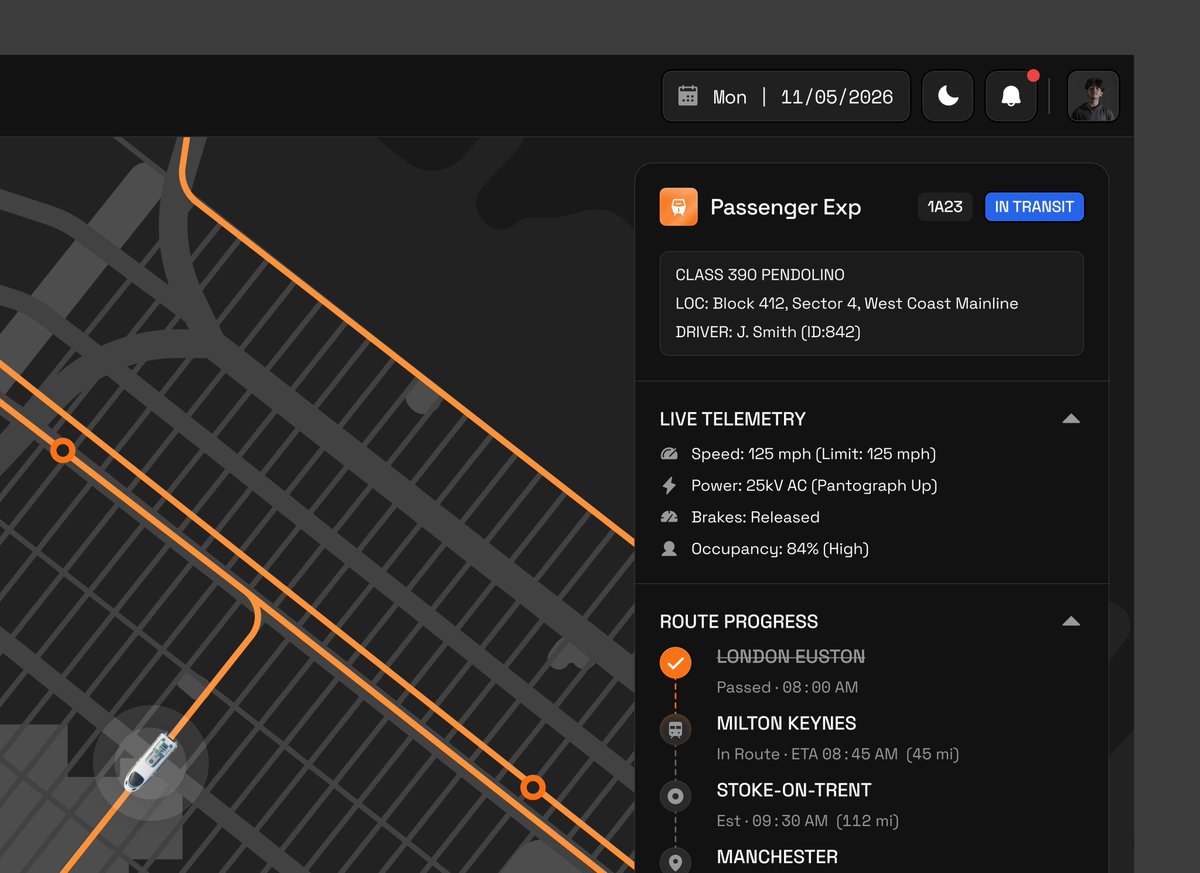This screenshot has height=873, width=1200.
Task: Select the STOKE-ON-TRENT stop
Action: [794, 790]
